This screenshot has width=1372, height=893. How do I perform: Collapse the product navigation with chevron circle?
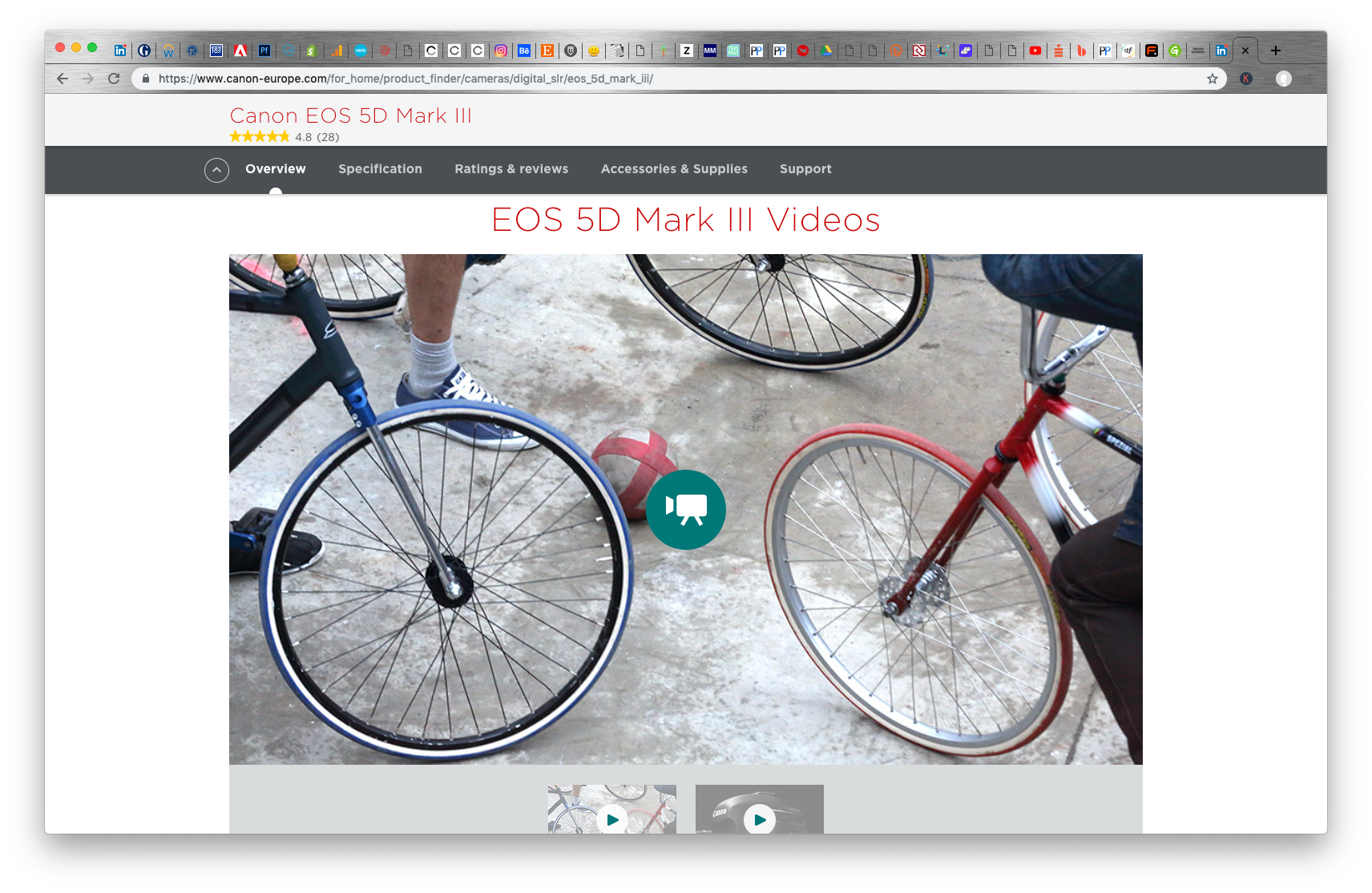[216, 170]
